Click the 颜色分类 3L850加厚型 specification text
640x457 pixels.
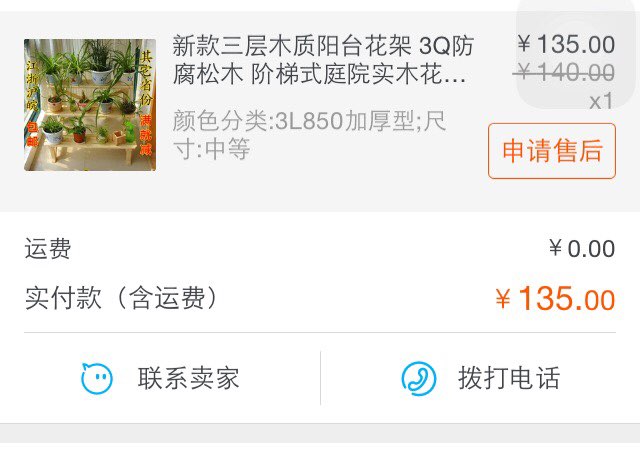point(309,121)
